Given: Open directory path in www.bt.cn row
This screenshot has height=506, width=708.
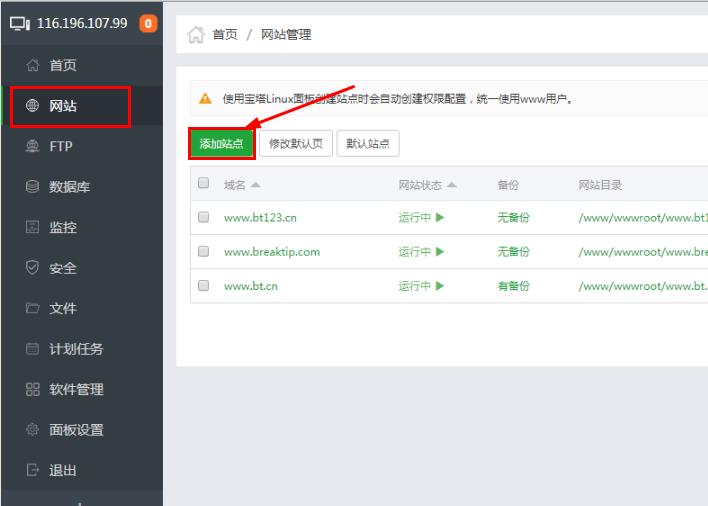Looking at the screenshot, I should click(x=643, y=286).
